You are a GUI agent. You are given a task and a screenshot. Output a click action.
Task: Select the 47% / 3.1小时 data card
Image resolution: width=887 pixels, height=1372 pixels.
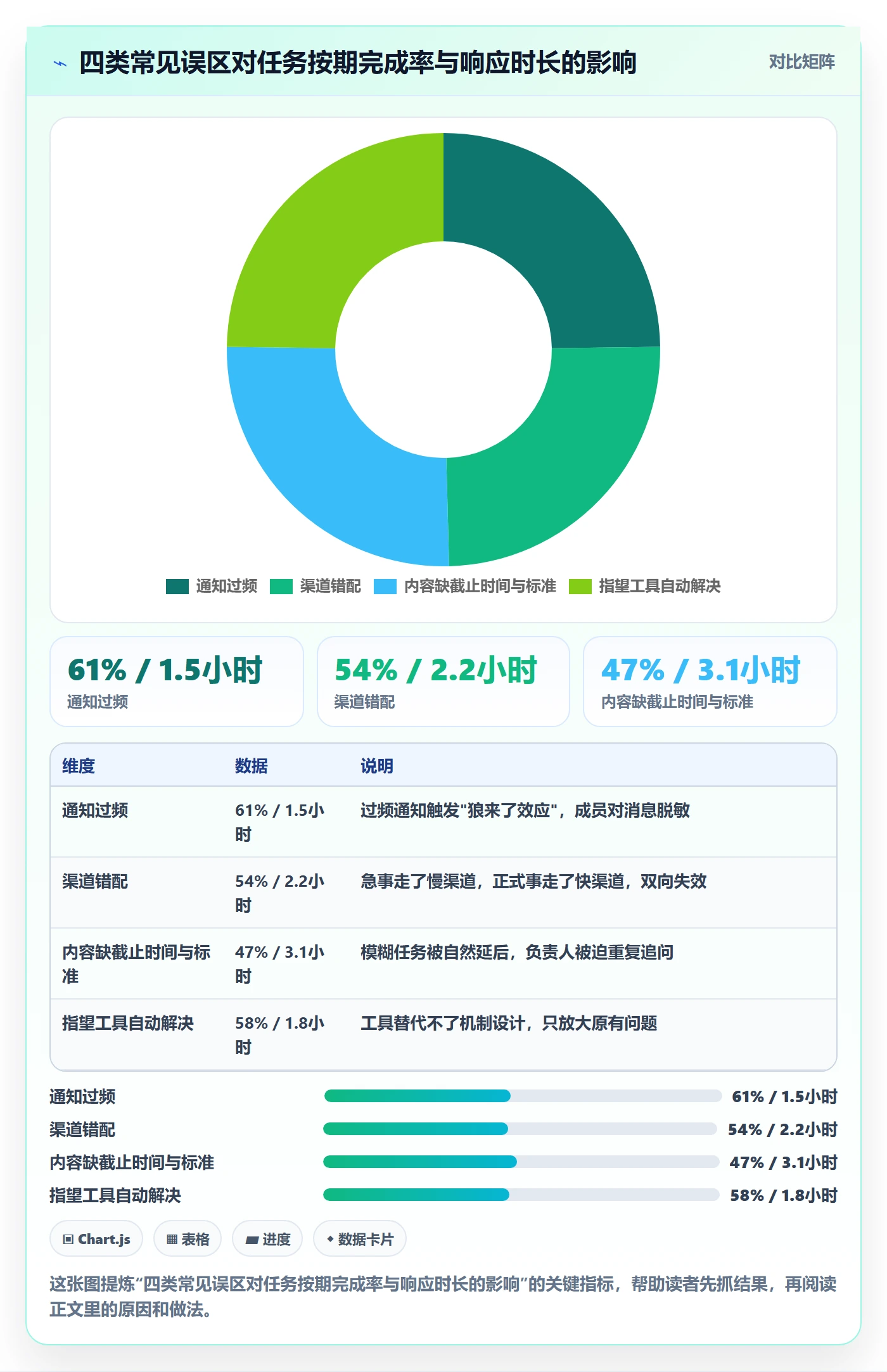[x=710, y=682]
